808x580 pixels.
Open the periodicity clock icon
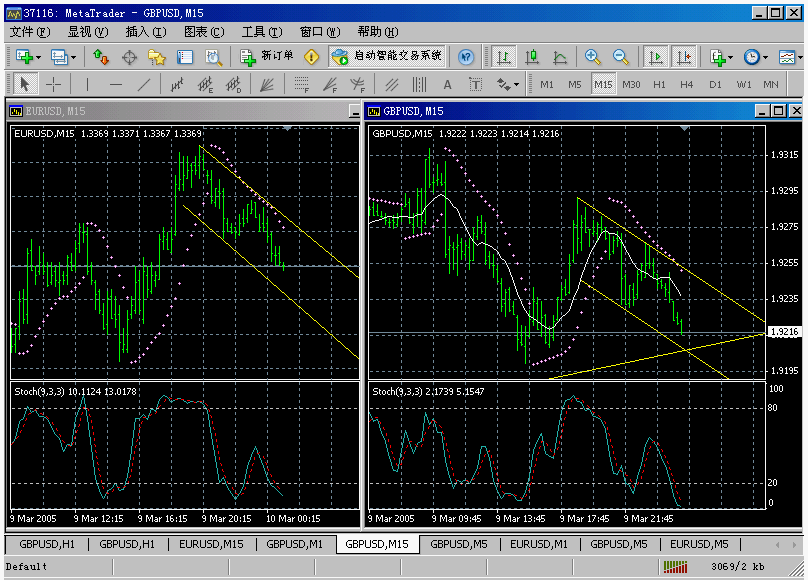tap(751, 57)
